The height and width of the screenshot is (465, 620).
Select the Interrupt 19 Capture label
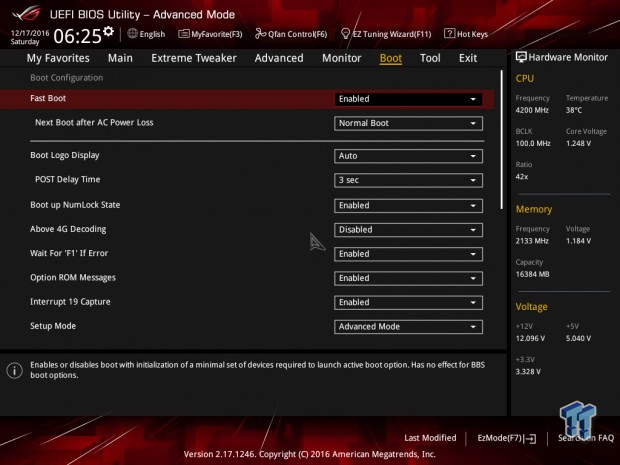point(70,302)
